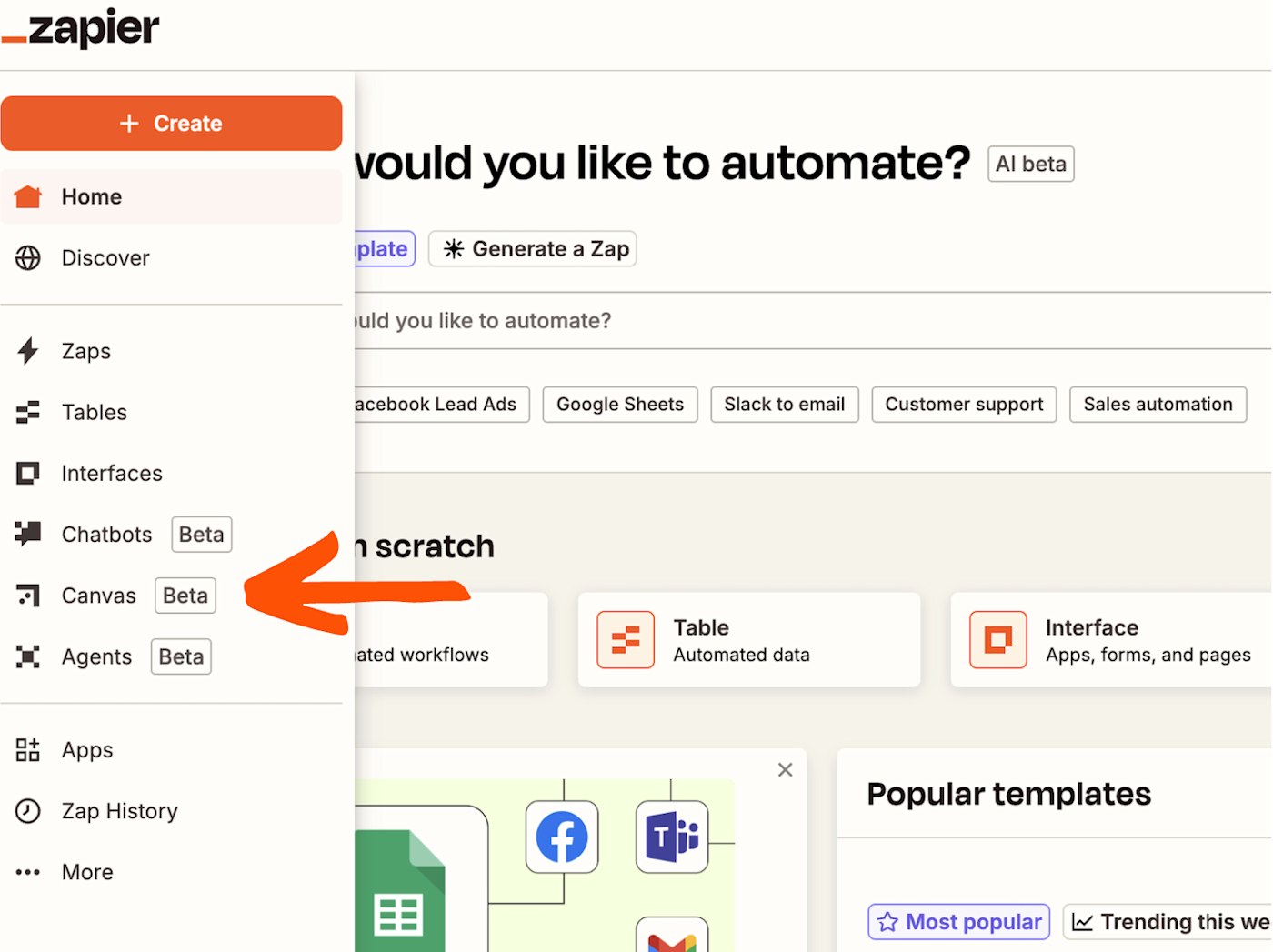This screenshot has width=1273, height=952.
Task: Pick the Slack to email suggestion
Action: coord(785,405)
